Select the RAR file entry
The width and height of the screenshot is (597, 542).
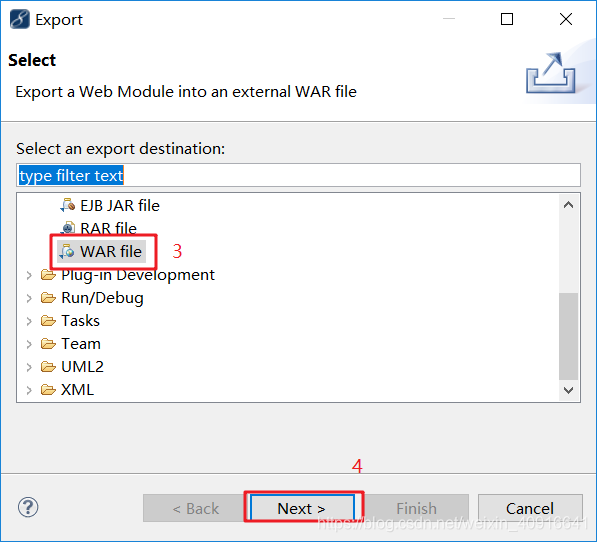point(109,228)
